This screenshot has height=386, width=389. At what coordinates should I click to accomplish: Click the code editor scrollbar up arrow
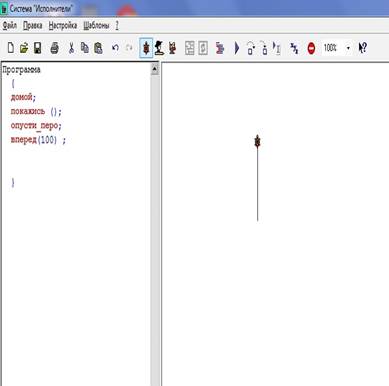pos(155,69)
